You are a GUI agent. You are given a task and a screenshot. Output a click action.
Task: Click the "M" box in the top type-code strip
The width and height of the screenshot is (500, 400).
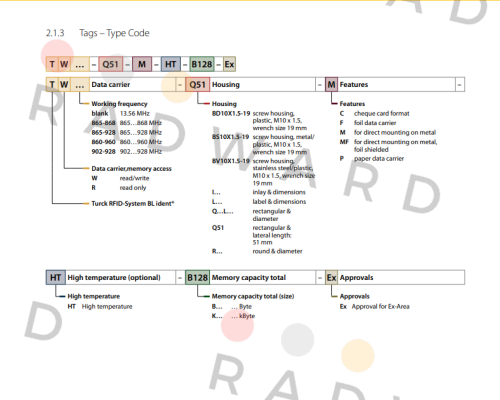point(142,64)
